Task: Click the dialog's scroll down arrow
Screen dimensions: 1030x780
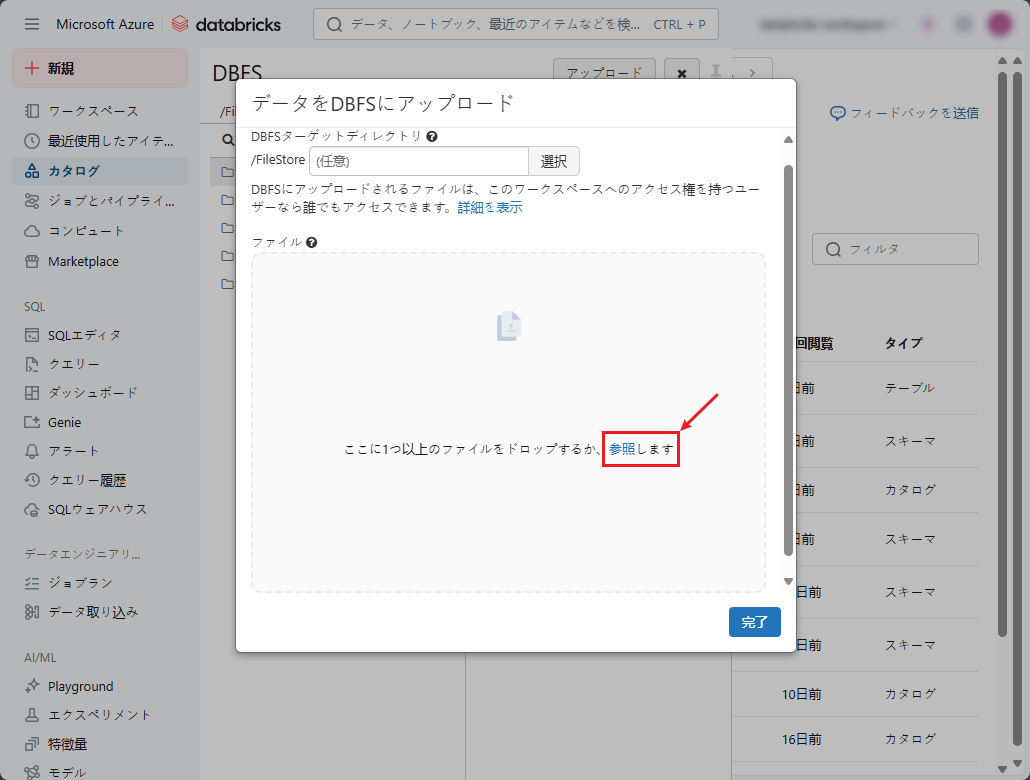Action: 788,581
